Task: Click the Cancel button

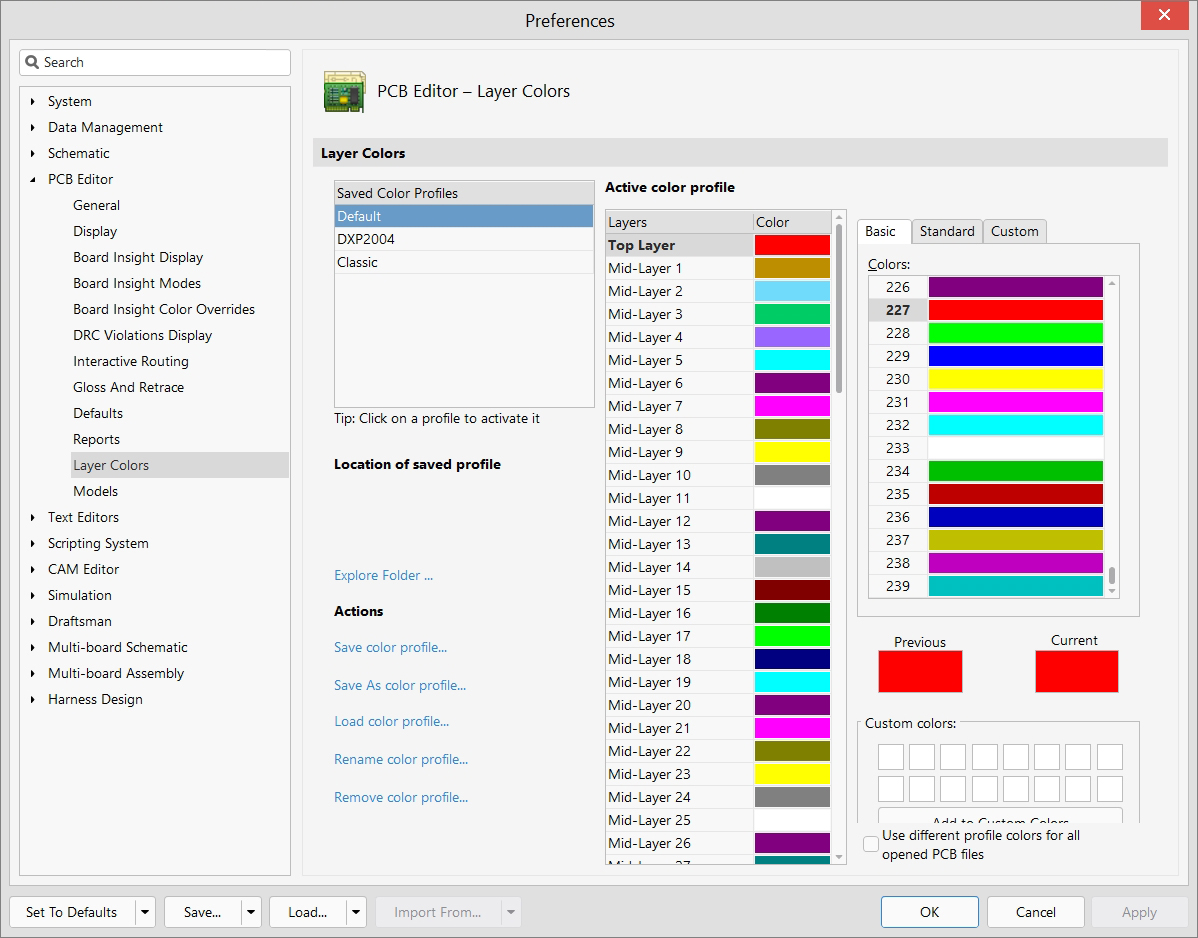Action: tap(1035, 912)
